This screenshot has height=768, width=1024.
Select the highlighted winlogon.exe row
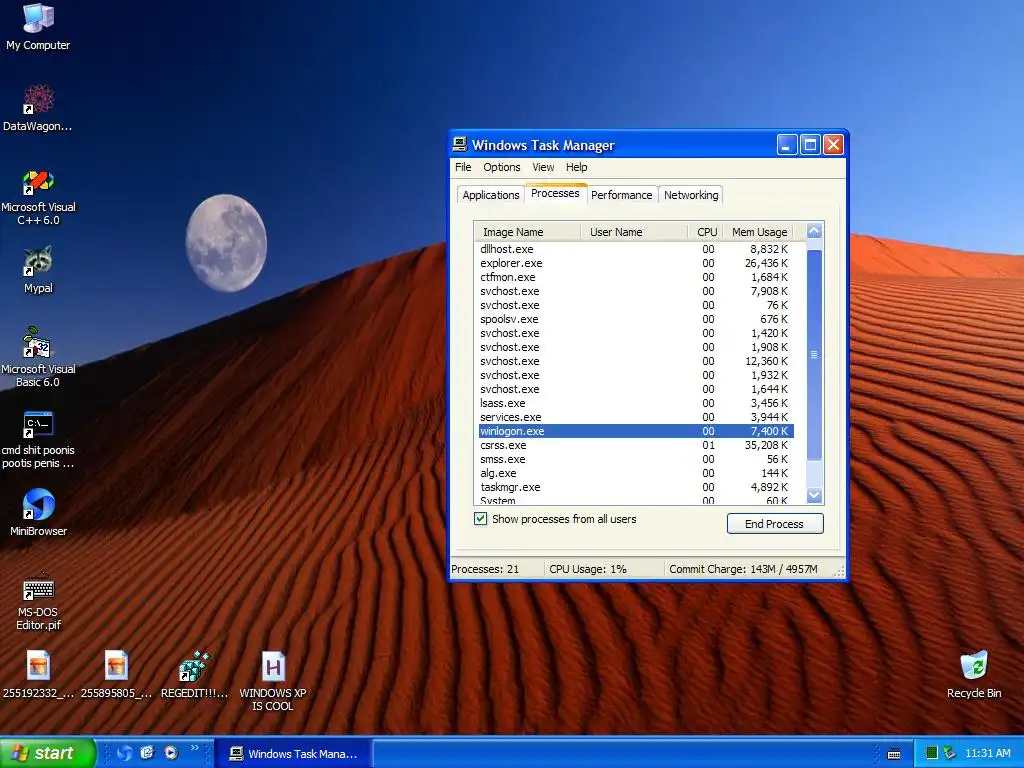(x=635, y=431)
